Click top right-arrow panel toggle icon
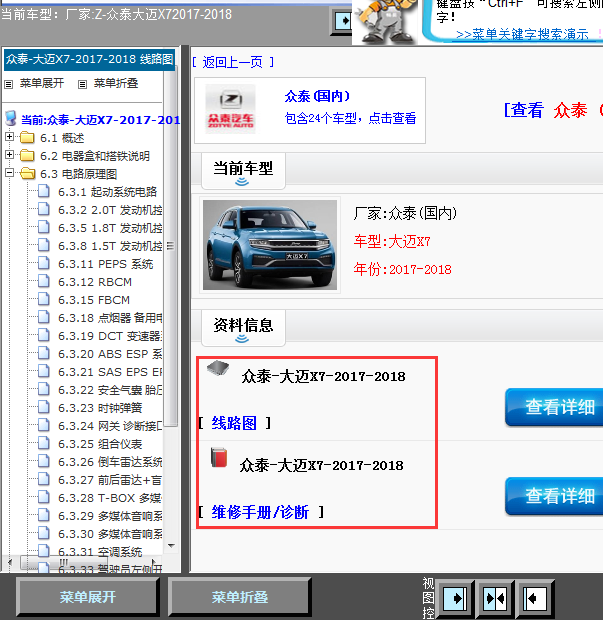This screenshot has height=620, width=603. (342, 21)
